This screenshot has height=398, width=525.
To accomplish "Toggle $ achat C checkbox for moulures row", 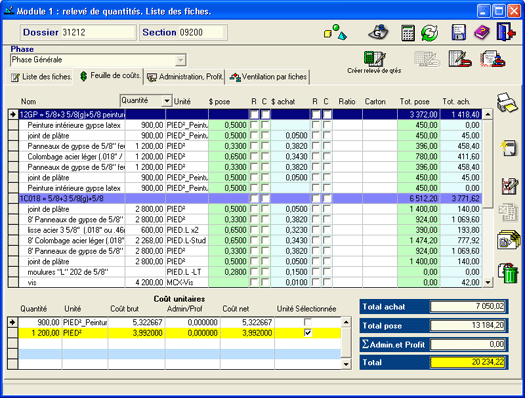I will pyautogui.click(x=326, y=272).
